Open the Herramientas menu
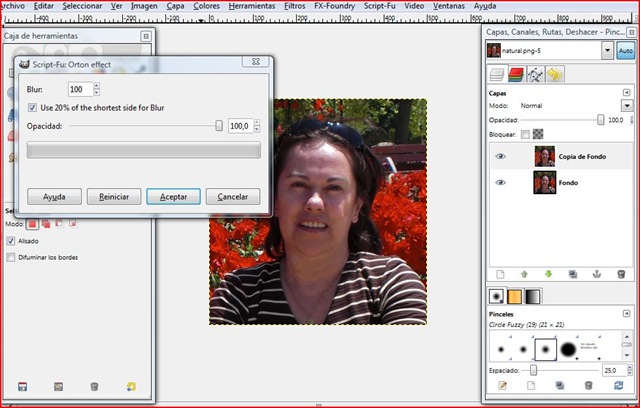The image size is (640, 408). tap(252, 6)
